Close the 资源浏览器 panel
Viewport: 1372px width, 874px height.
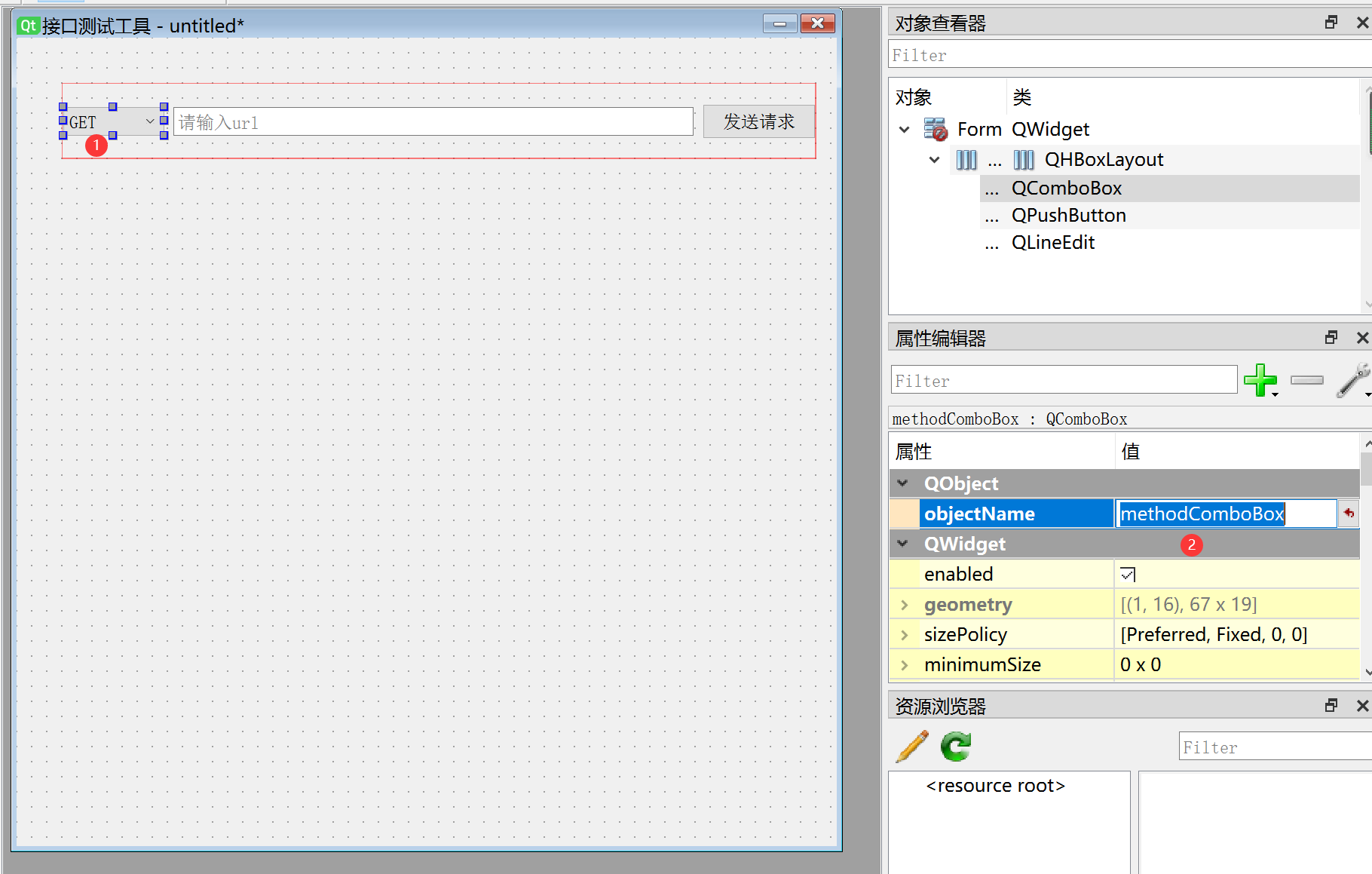[x=1362, y=705]
